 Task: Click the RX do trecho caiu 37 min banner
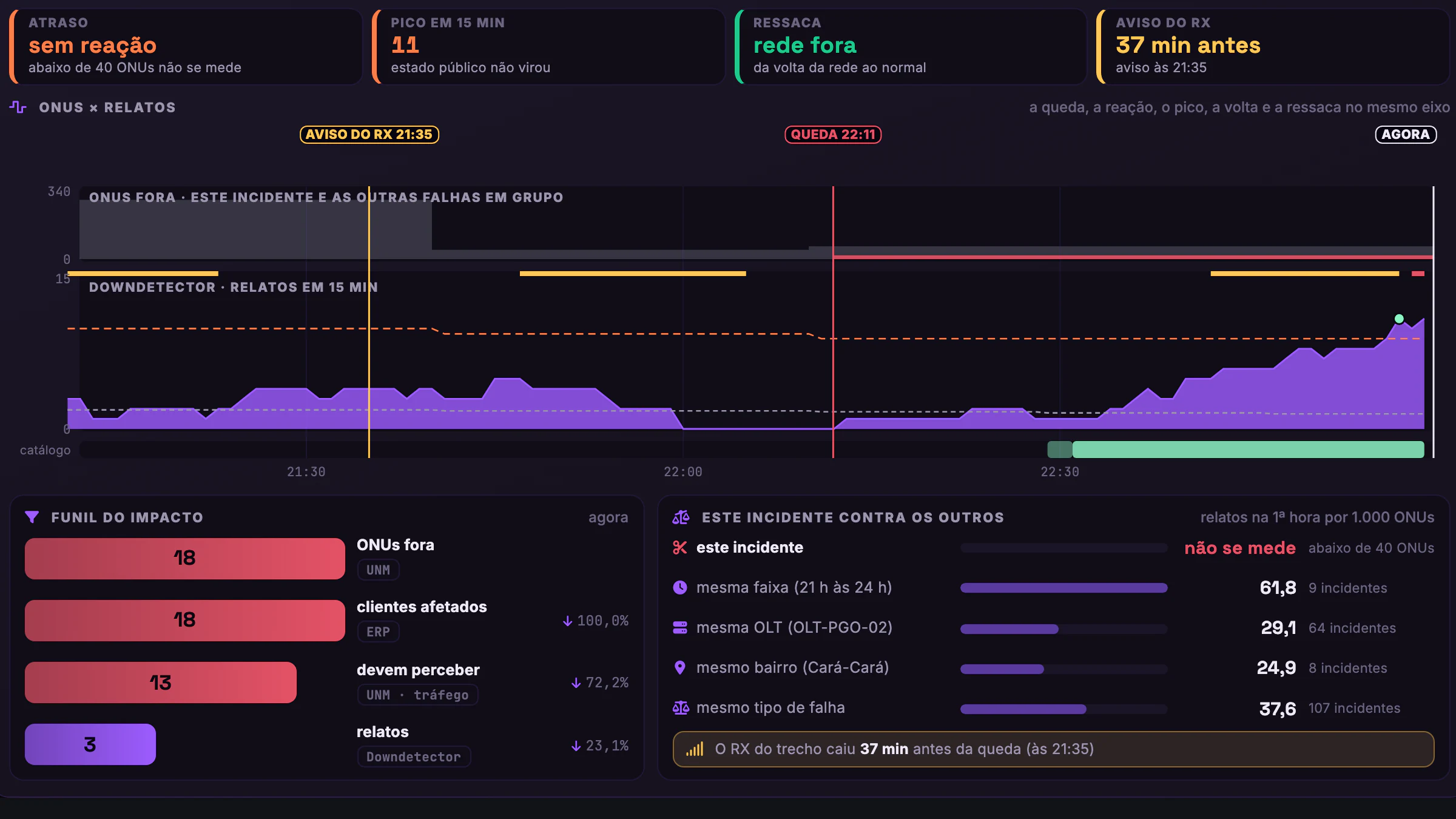[x=1054, y=749]
